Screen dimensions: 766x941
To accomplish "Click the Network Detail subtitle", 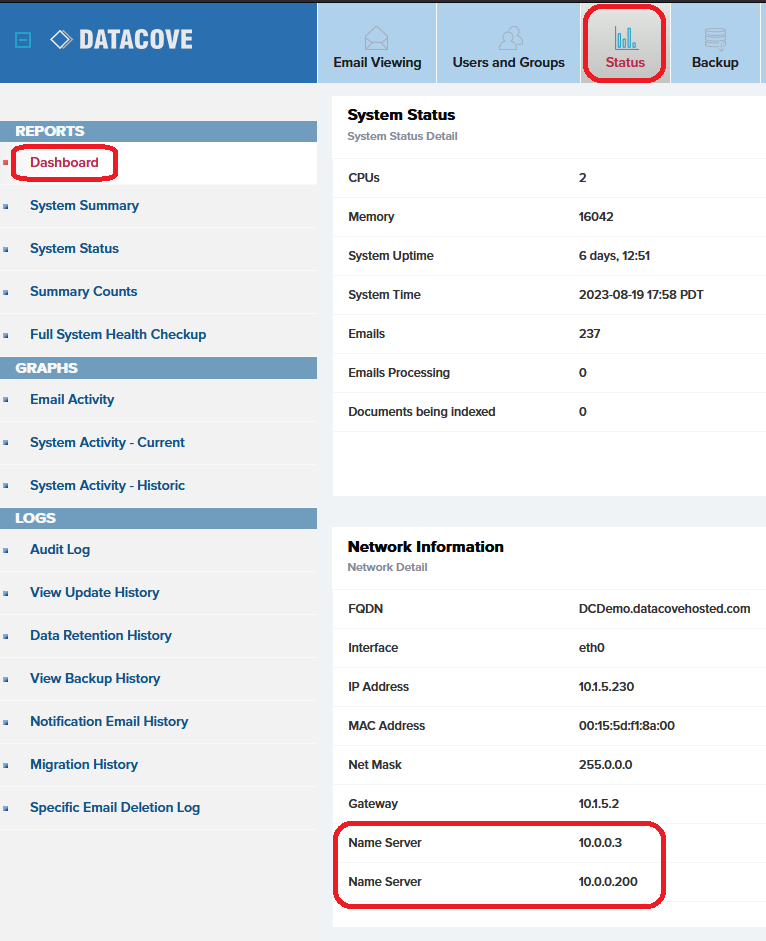I will (387, 568).
